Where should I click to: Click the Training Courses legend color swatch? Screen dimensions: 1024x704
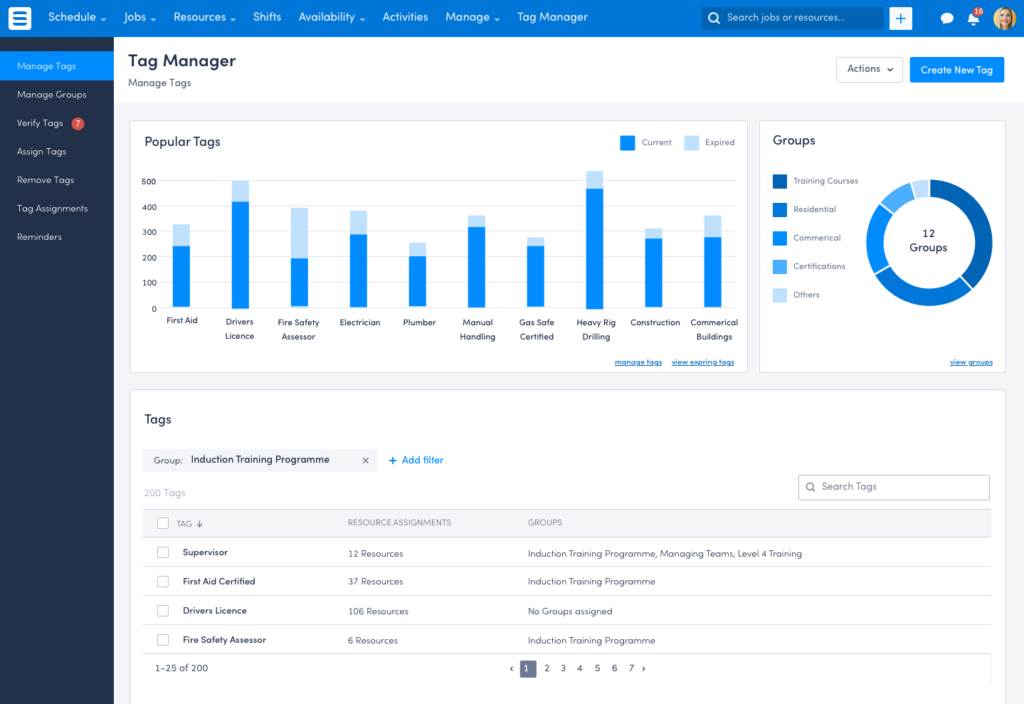(x=780, y=181)
